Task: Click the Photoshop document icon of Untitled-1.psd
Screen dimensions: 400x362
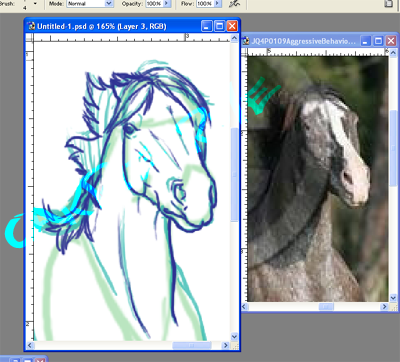Action: (32, 26)
